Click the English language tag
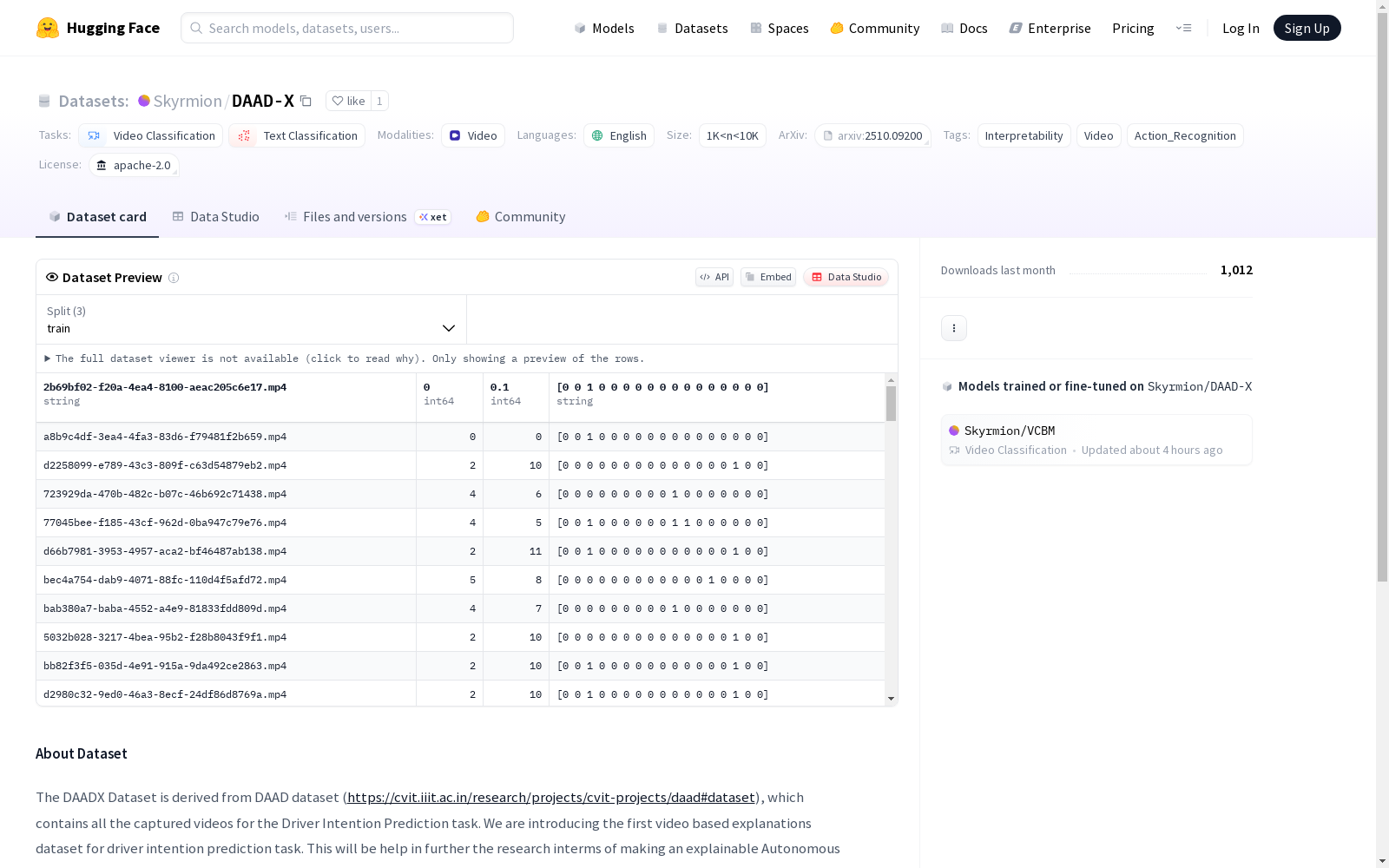 coord(619,135)
